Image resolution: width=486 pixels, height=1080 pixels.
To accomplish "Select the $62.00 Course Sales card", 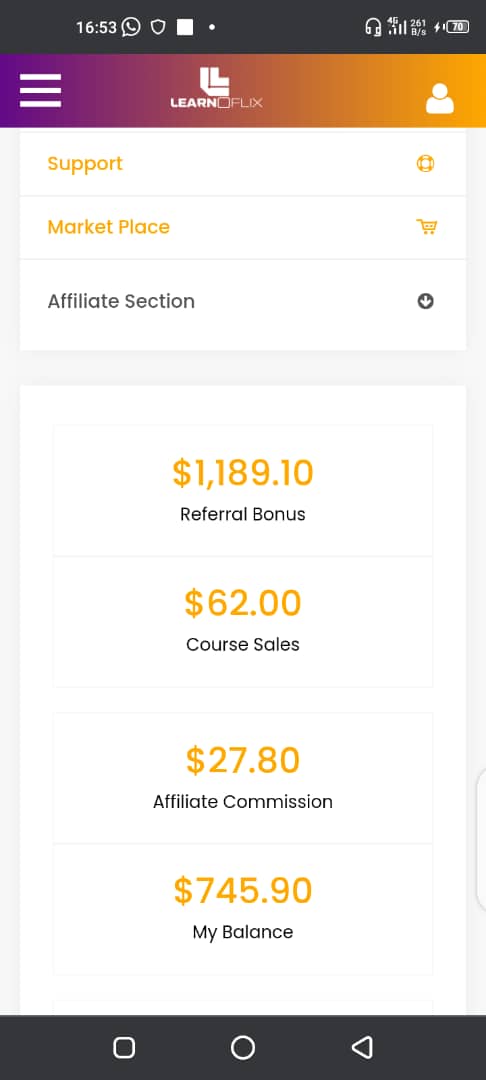I will click(x=243, y=621).
